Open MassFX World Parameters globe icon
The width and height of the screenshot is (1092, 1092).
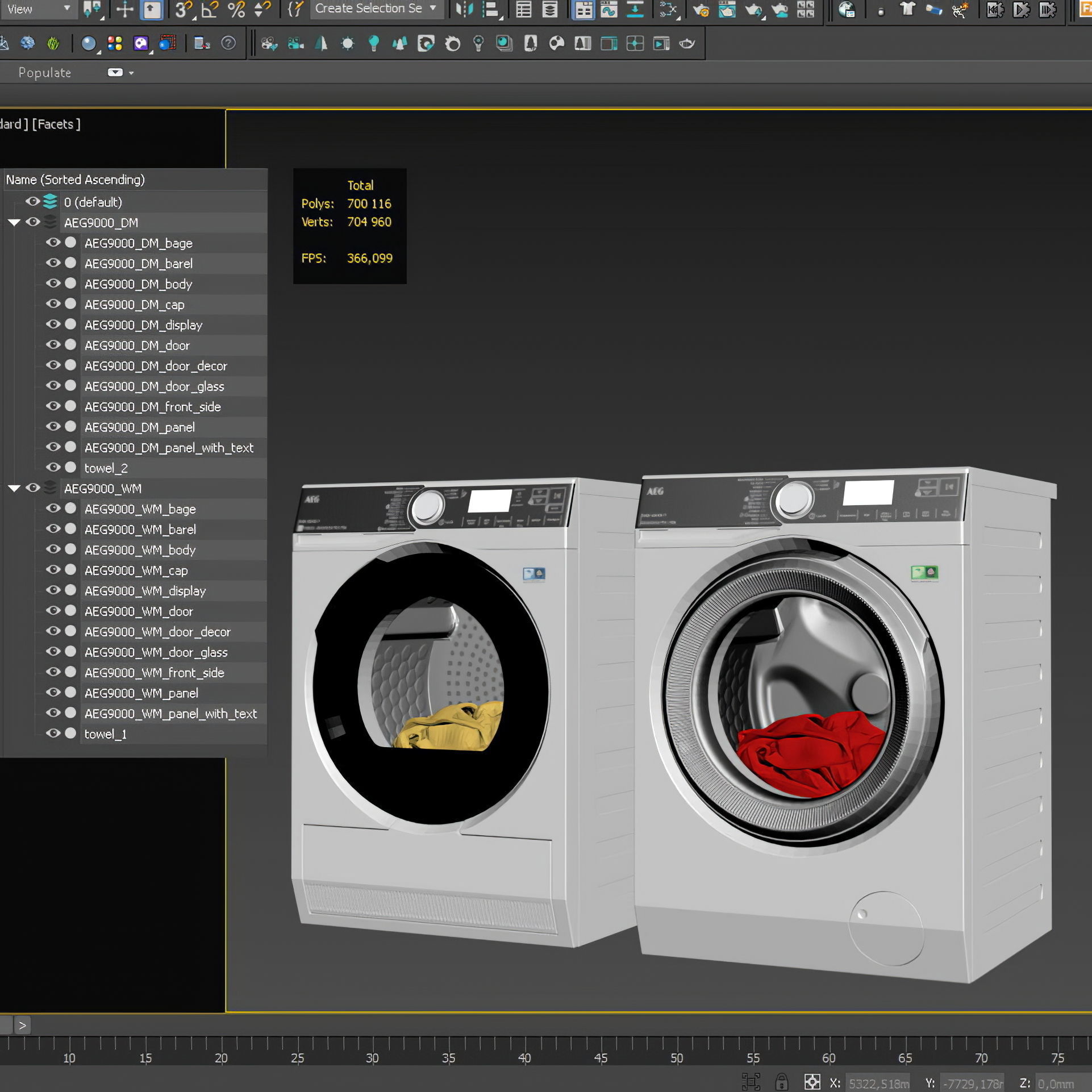[x=847, y=9]
